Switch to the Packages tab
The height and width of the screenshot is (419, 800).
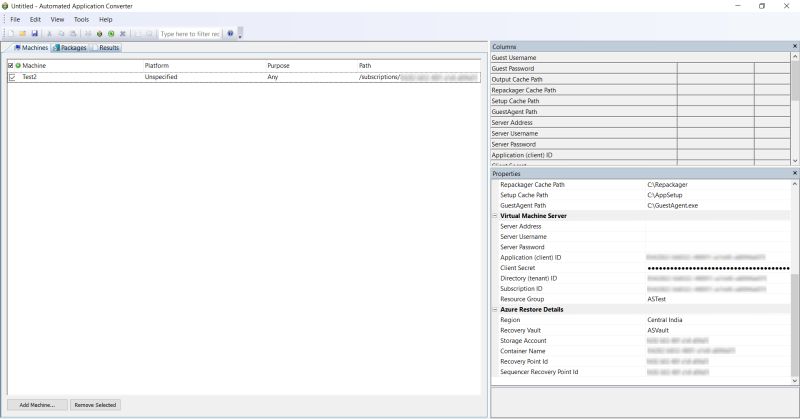70,47
